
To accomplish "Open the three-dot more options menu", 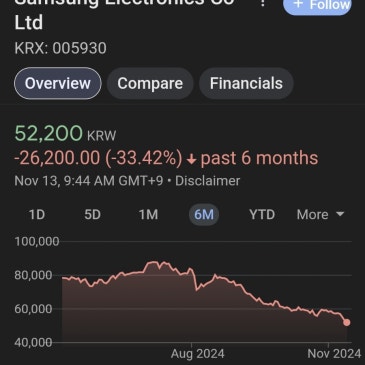I will (263, 3).
